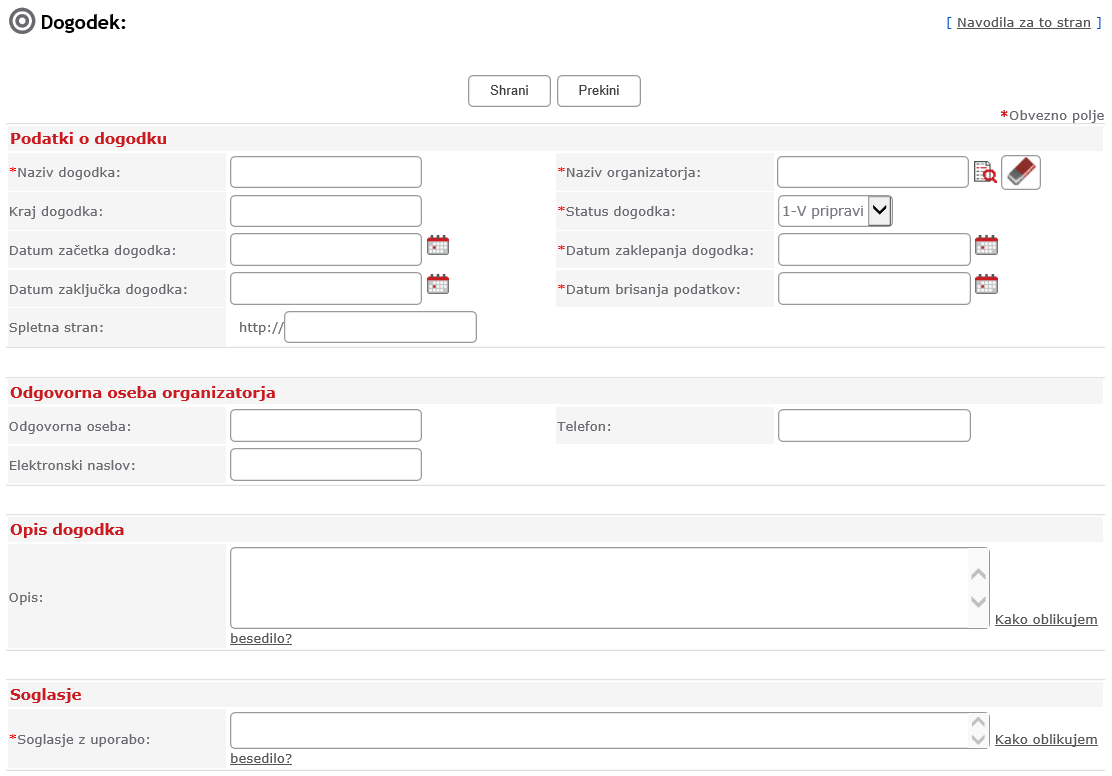Click the organizer search lookup icon
Viewport: 1112px width, 776px height.
(x=985, y=173)
